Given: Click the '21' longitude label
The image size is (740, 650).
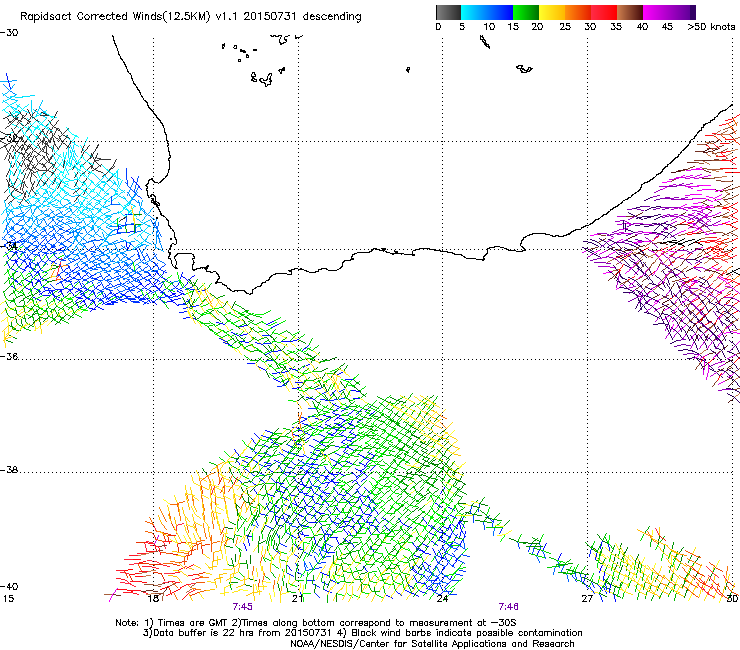Looking at the screenshot, I should pos(297,599).
